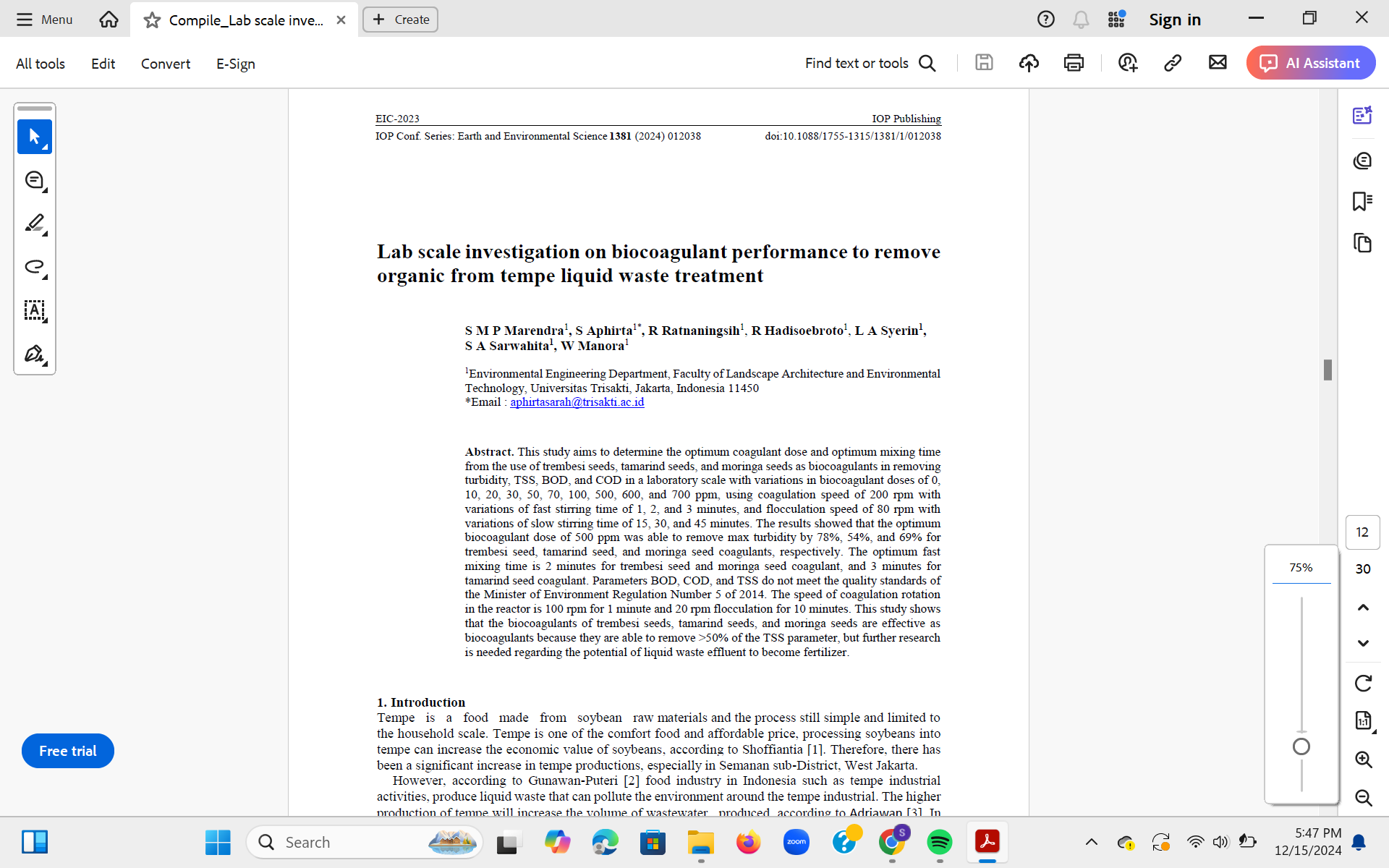Open the Edit menu

tap(103, 64)
